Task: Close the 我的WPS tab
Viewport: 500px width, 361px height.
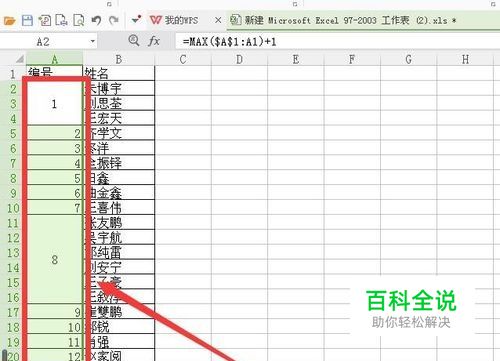Action: point(218,20)
